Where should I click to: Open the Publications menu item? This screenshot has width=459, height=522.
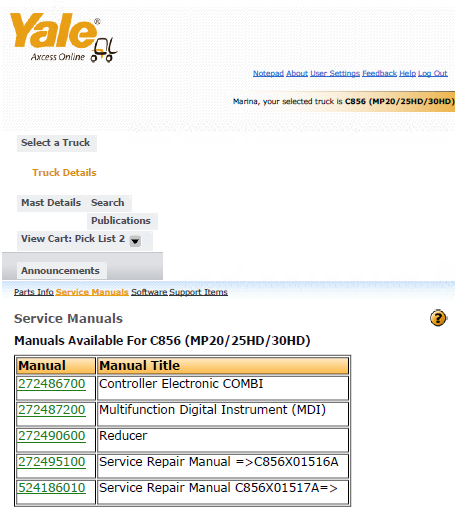(x=122, y=221)
